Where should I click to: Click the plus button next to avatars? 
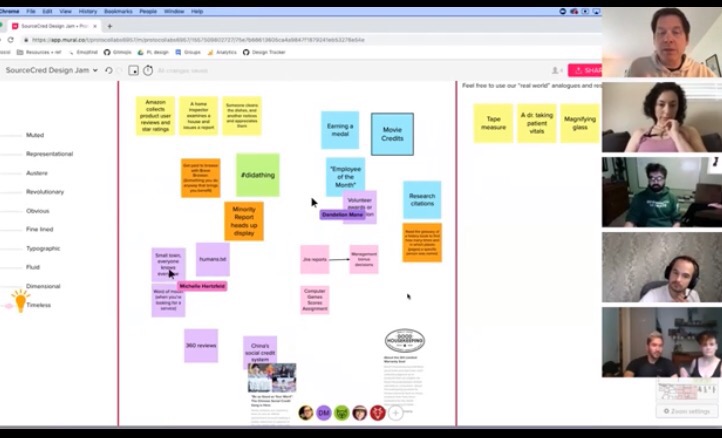tap(396, 413)
